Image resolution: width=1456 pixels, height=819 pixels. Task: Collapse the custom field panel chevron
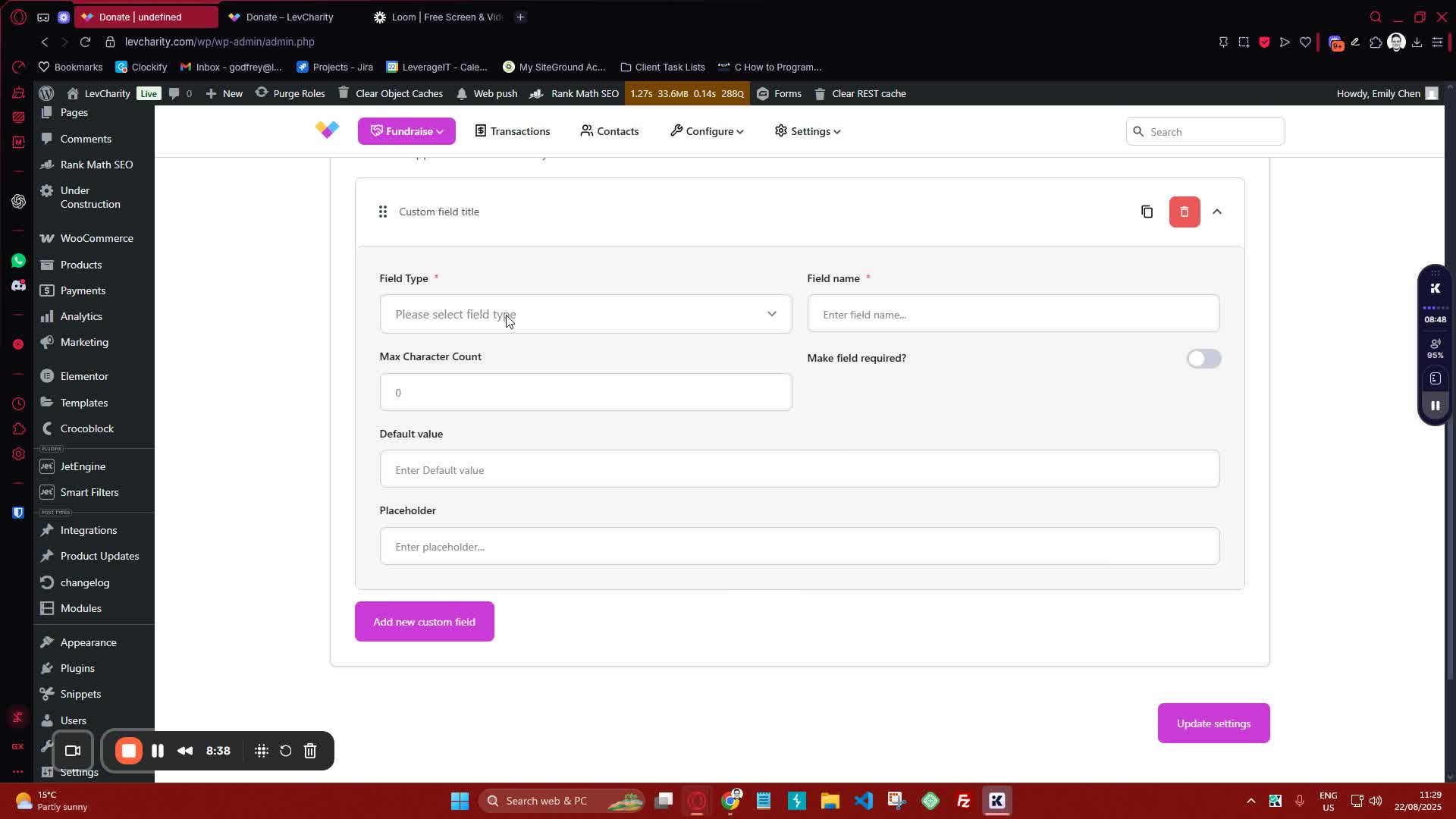(1217, 212)
